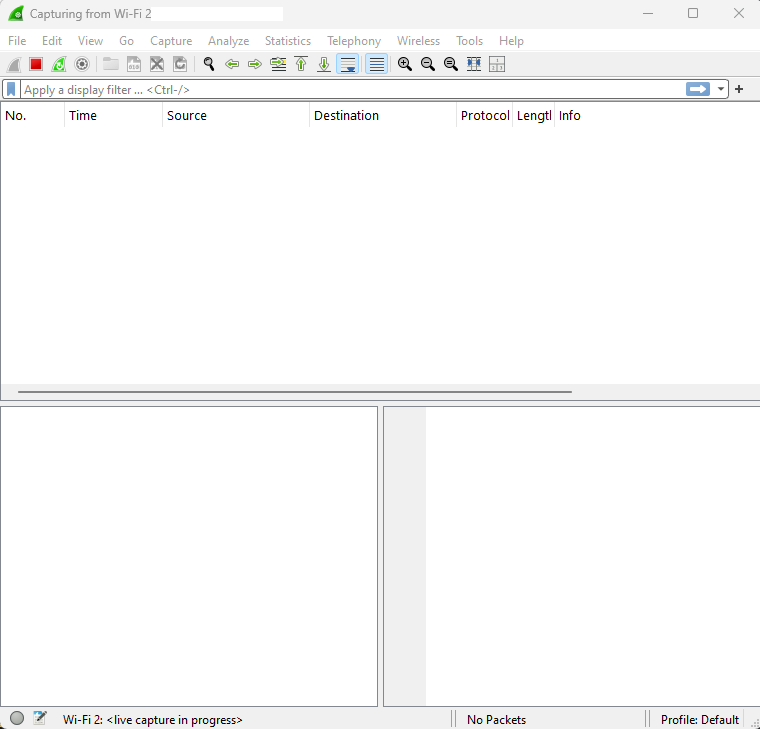
Task: Sort by the Time column header
Action: [x=113, y=115]
